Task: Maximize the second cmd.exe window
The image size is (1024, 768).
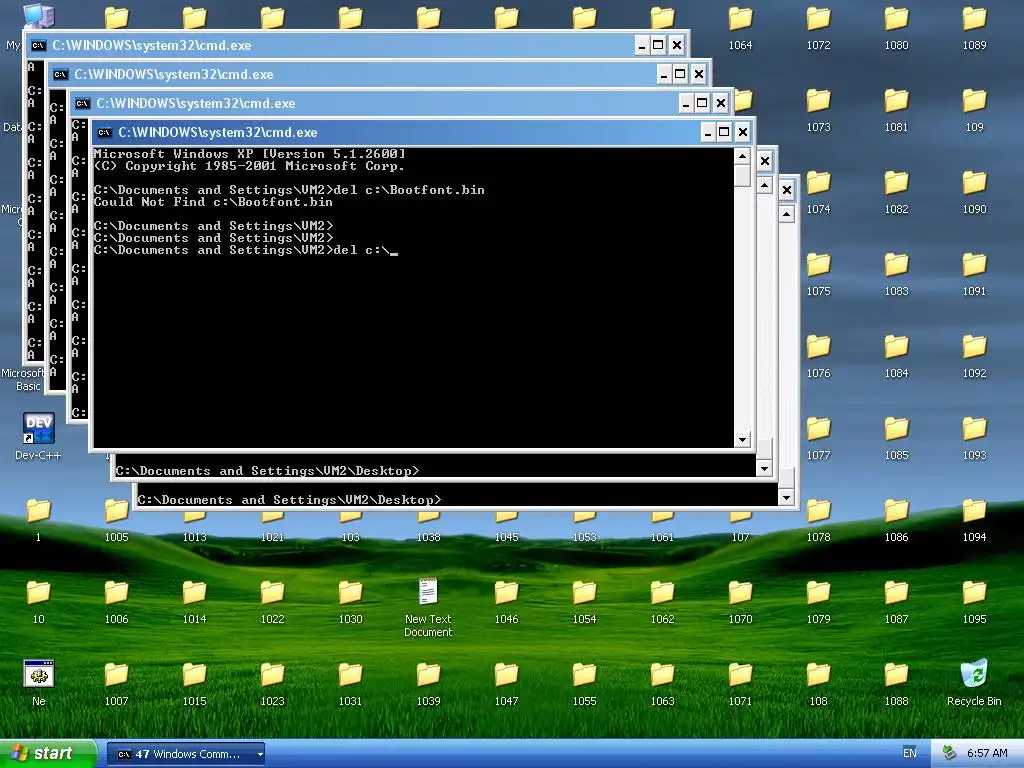Action: coord(680,74)
